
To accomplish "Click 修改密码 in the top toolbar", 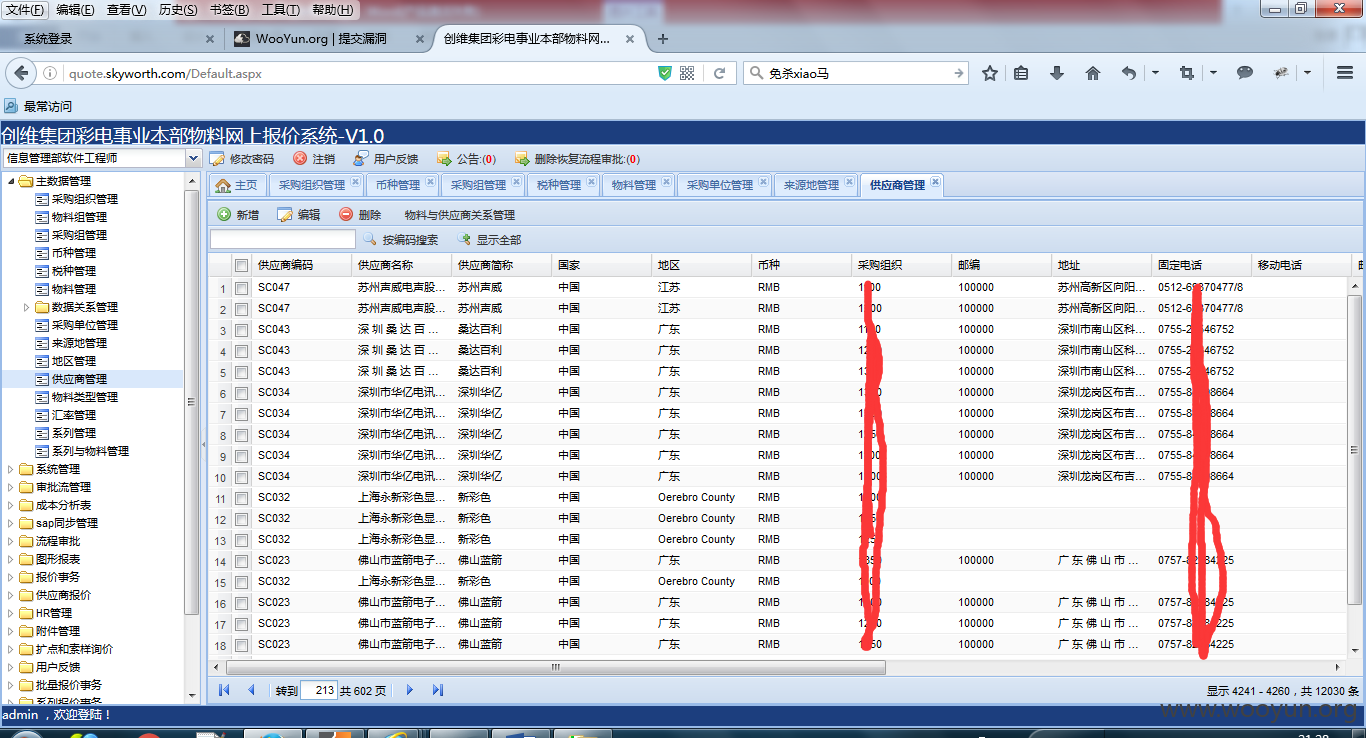I will click(241, 159).
